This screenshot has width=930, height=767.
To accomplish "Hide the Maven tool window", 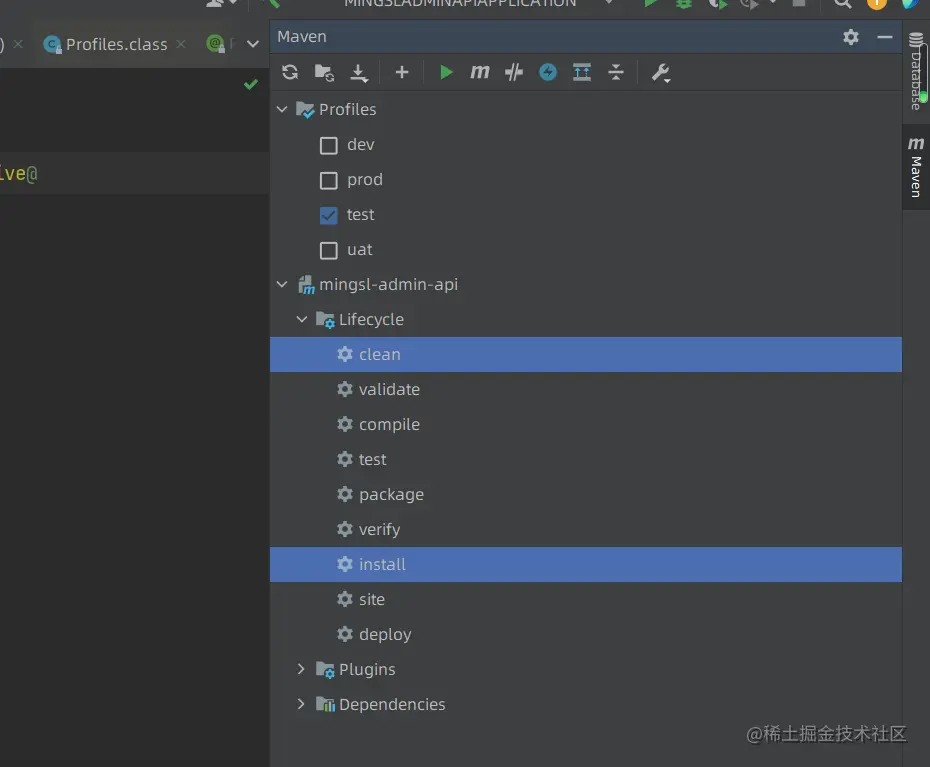I will pyautogui.click(x=884, y=37).
